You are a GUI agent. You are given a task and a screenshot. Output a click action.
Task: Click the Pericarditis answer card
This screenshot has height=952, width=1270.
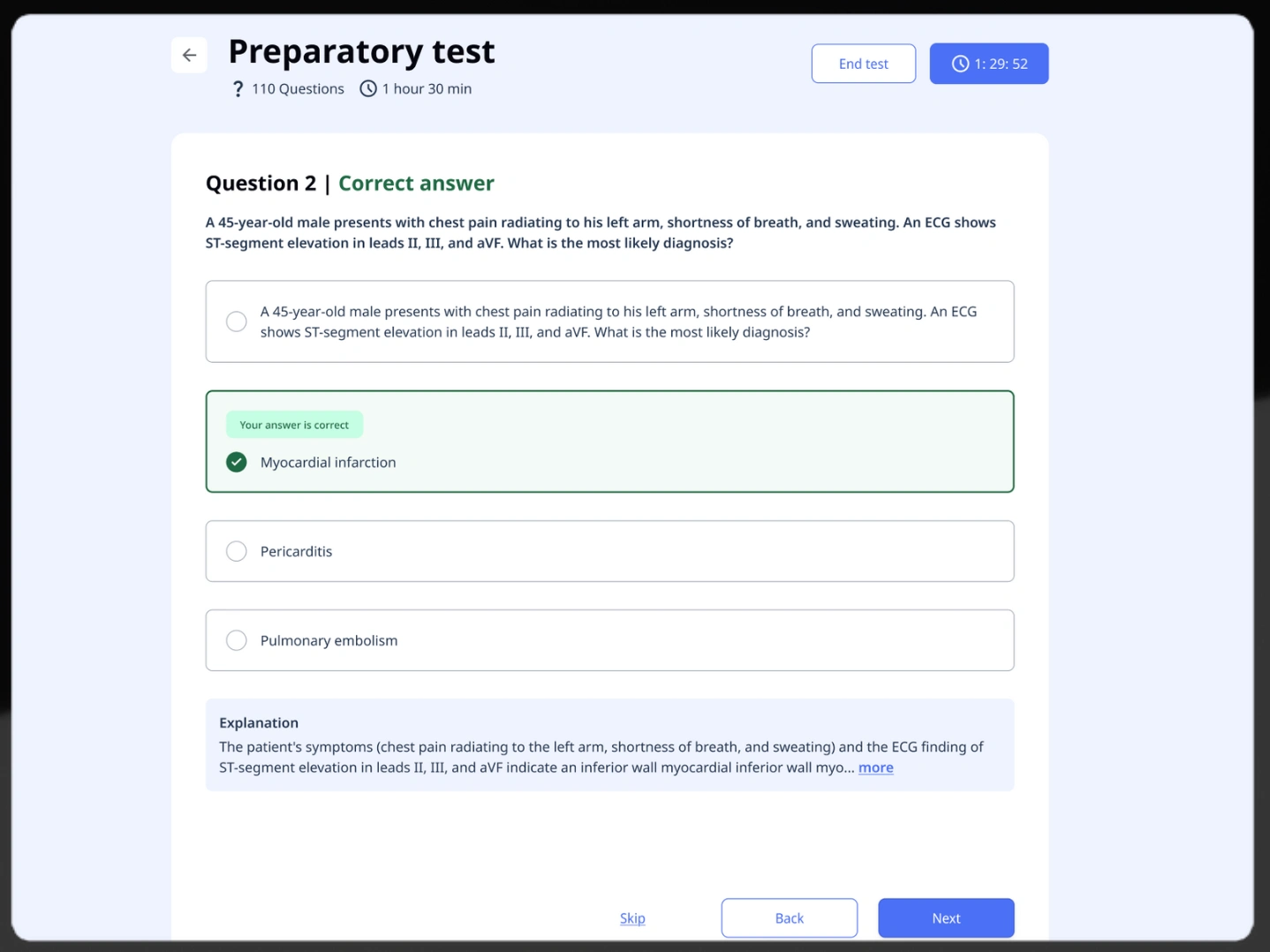[x=609, y=551]
